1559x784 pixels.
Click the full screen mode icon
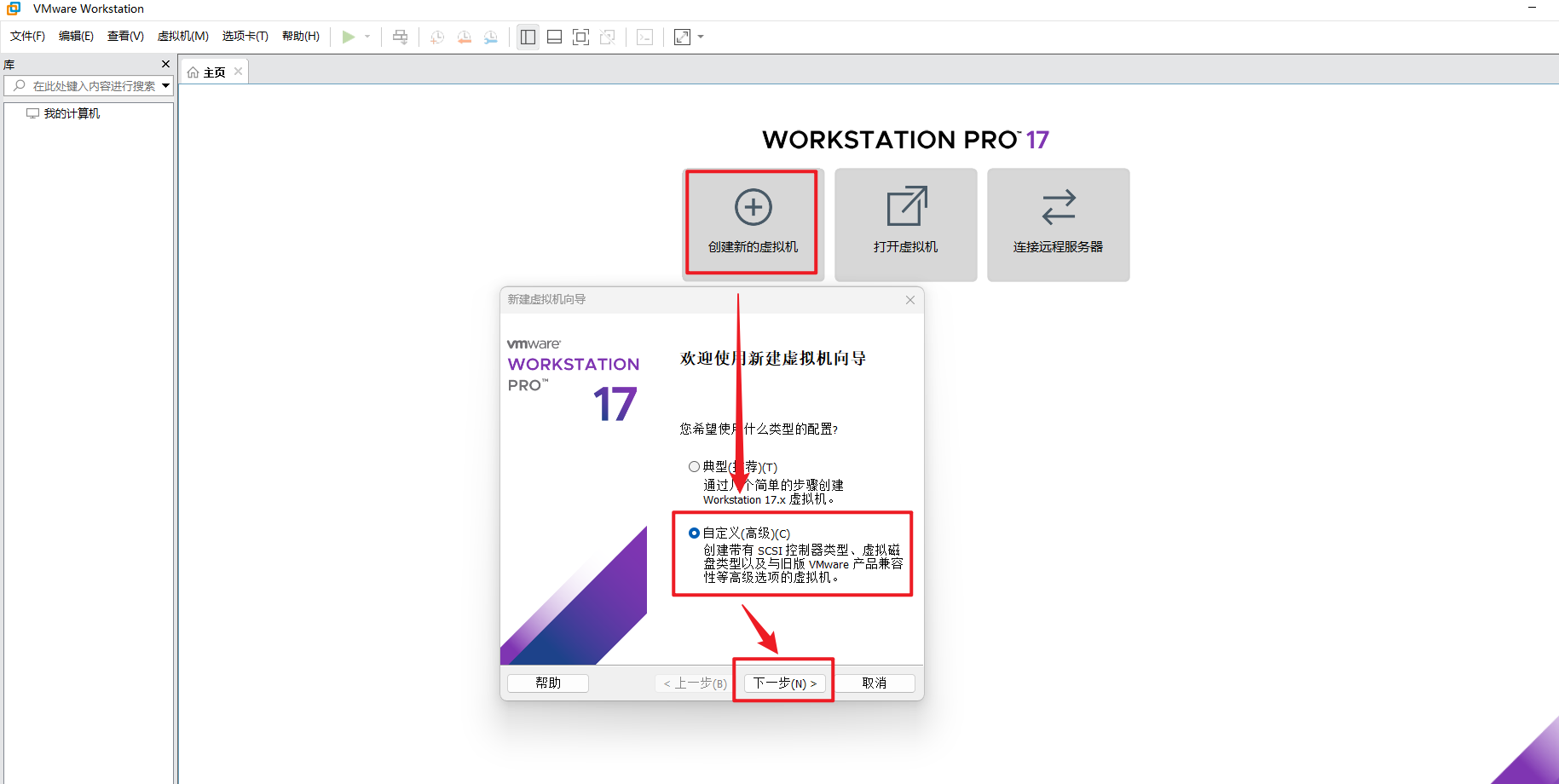click(580, 37)
